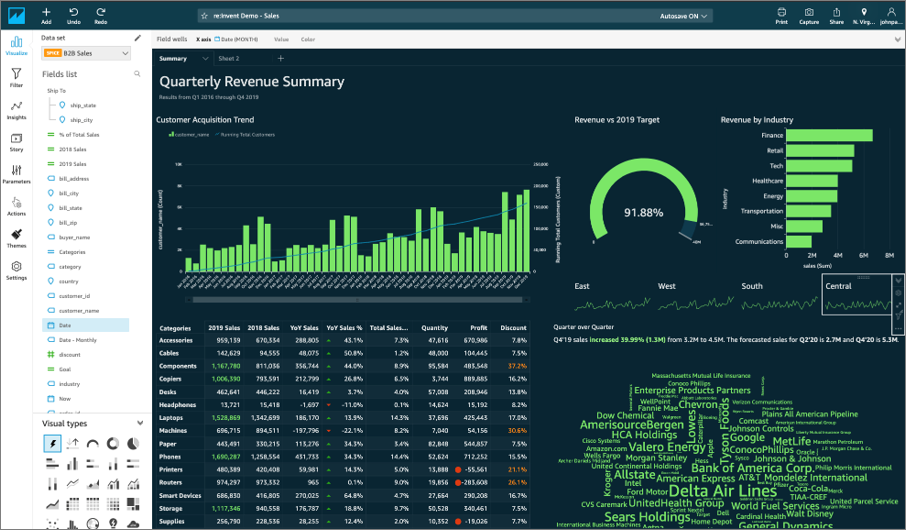Switch to the Sheet 2 tab

(229, 59)
